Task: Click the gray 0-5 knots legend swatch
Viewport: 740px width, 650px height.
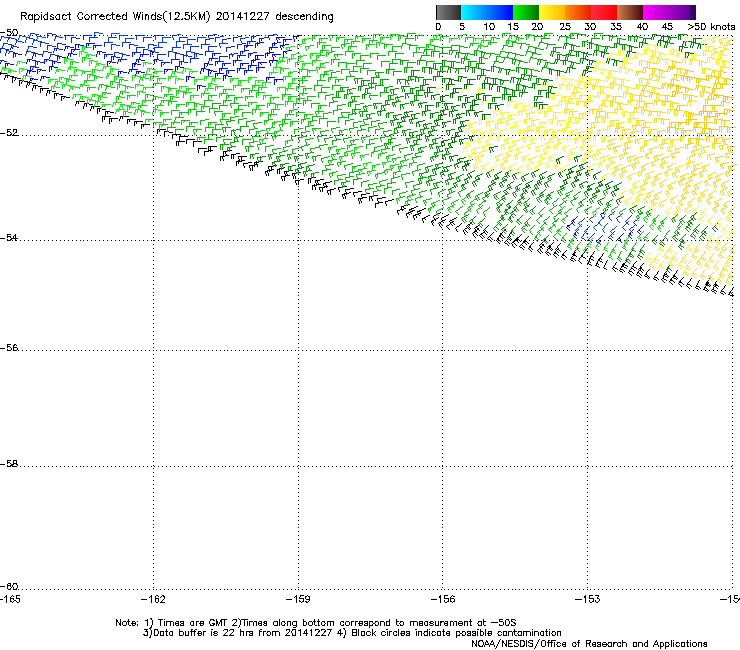Action: 448,12
